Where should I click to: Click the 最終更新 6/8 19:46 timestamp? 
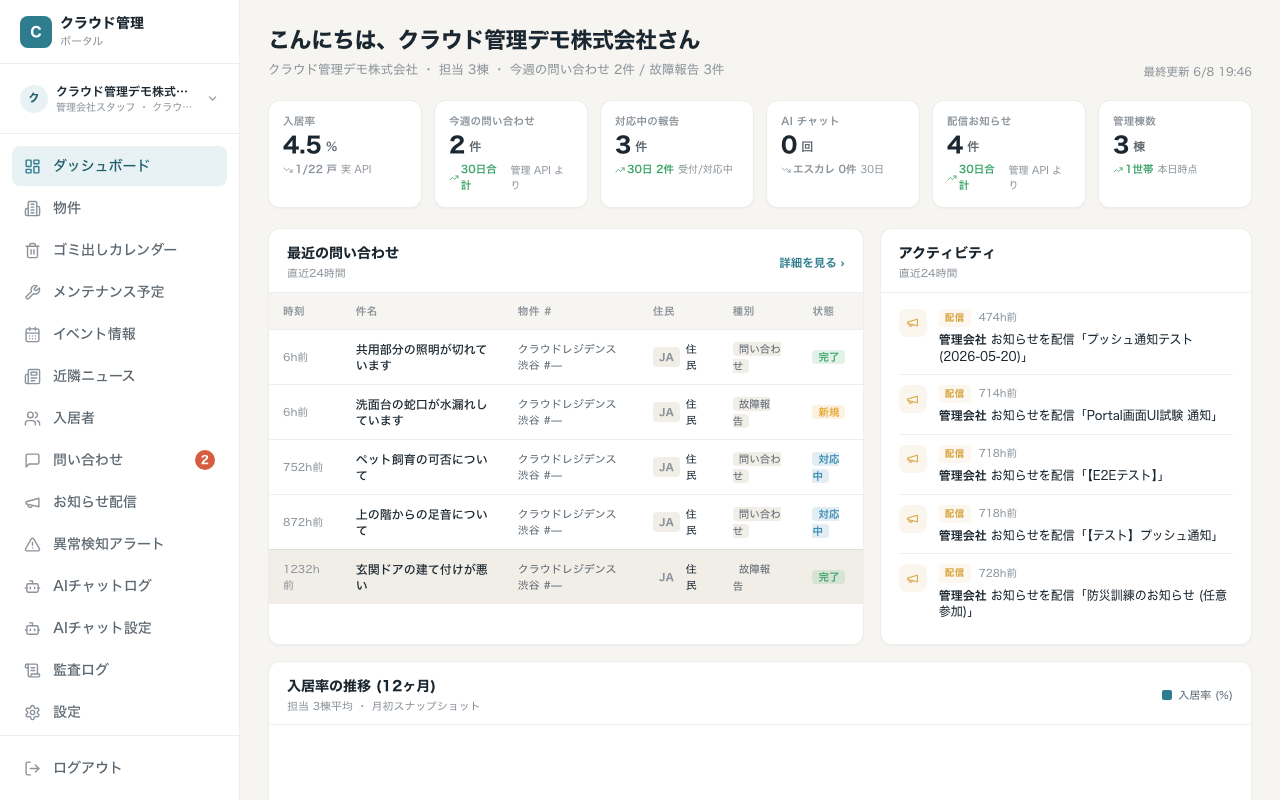click(1197, 72)
